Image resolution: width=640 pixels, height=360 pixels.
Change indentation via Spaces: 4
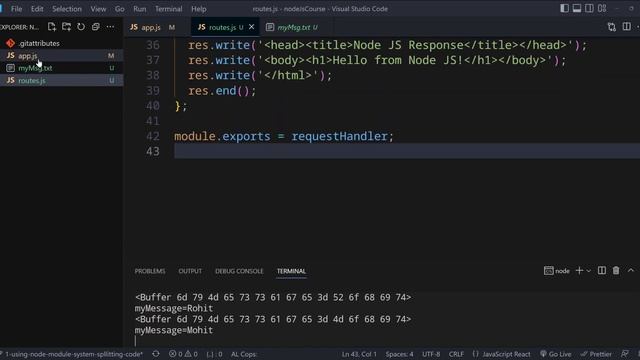tap(399, 354)
